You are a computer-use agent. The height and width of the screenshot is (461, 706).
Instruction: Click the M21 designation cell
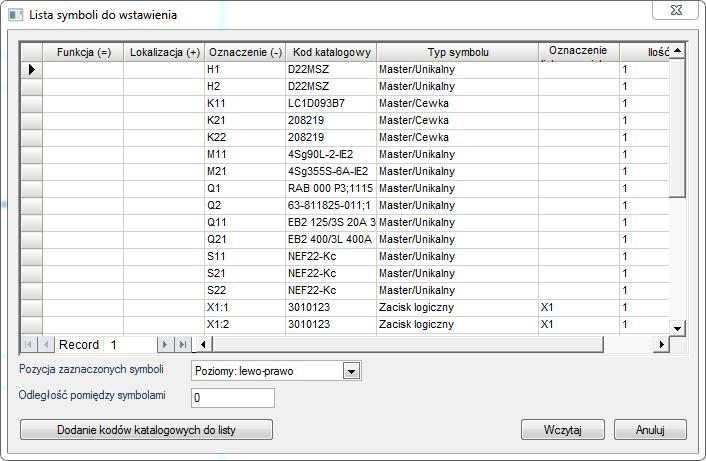pyautogui.click(x=245, y=172)
